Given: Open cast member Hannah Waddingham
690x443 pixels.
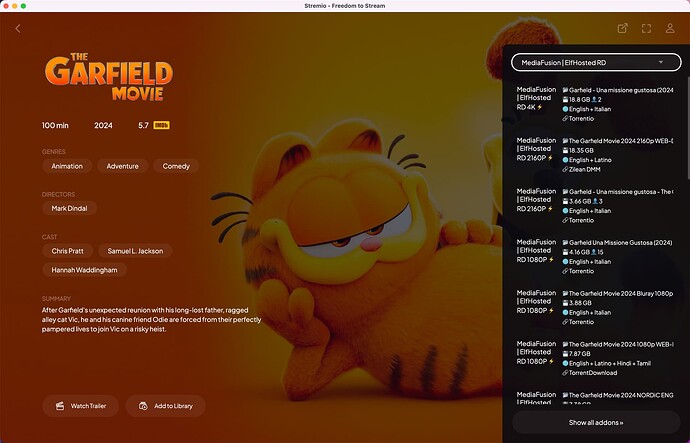Looking at the screenshot, I should pos(84,270).
